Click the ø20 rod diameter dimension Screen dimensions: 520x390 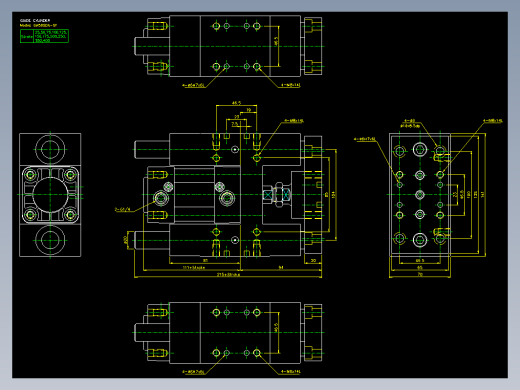(126, 240)
